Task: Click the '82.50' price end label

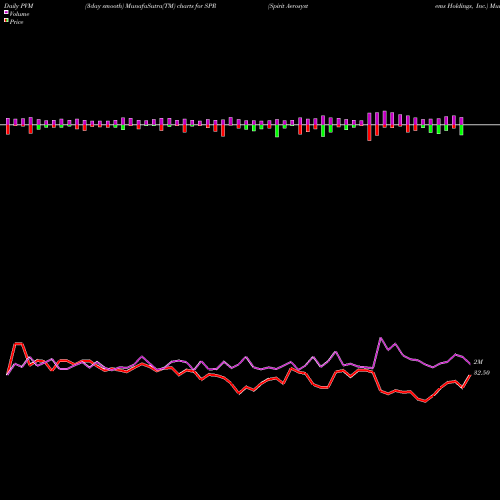Action: 482,373
